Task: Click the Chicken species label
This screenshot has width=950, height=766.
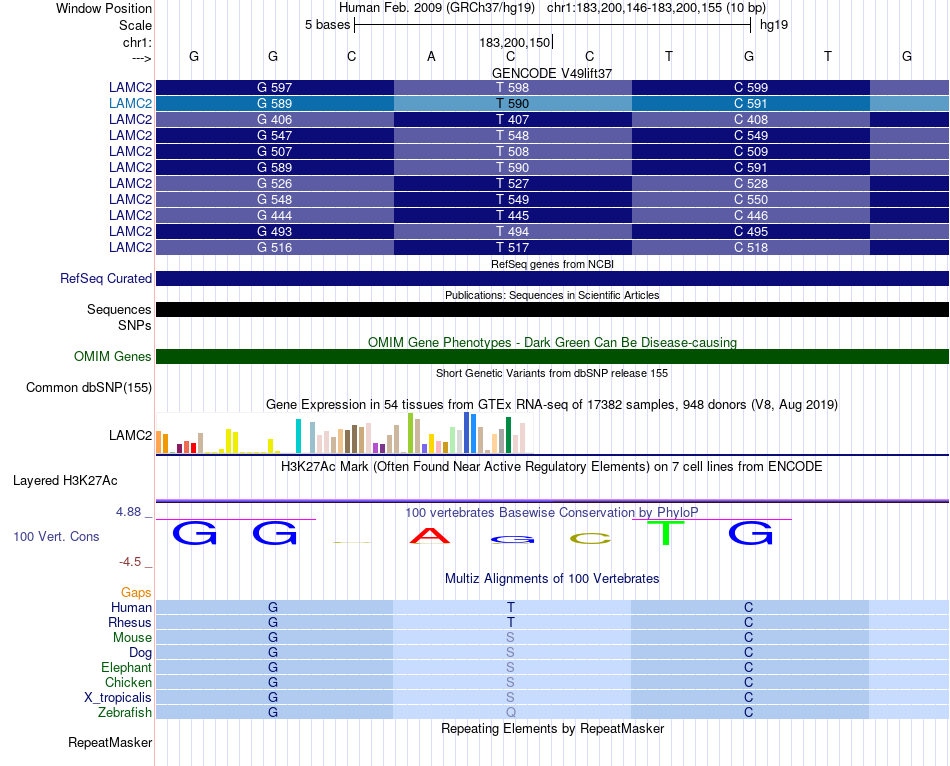Action: coord(128,682)
